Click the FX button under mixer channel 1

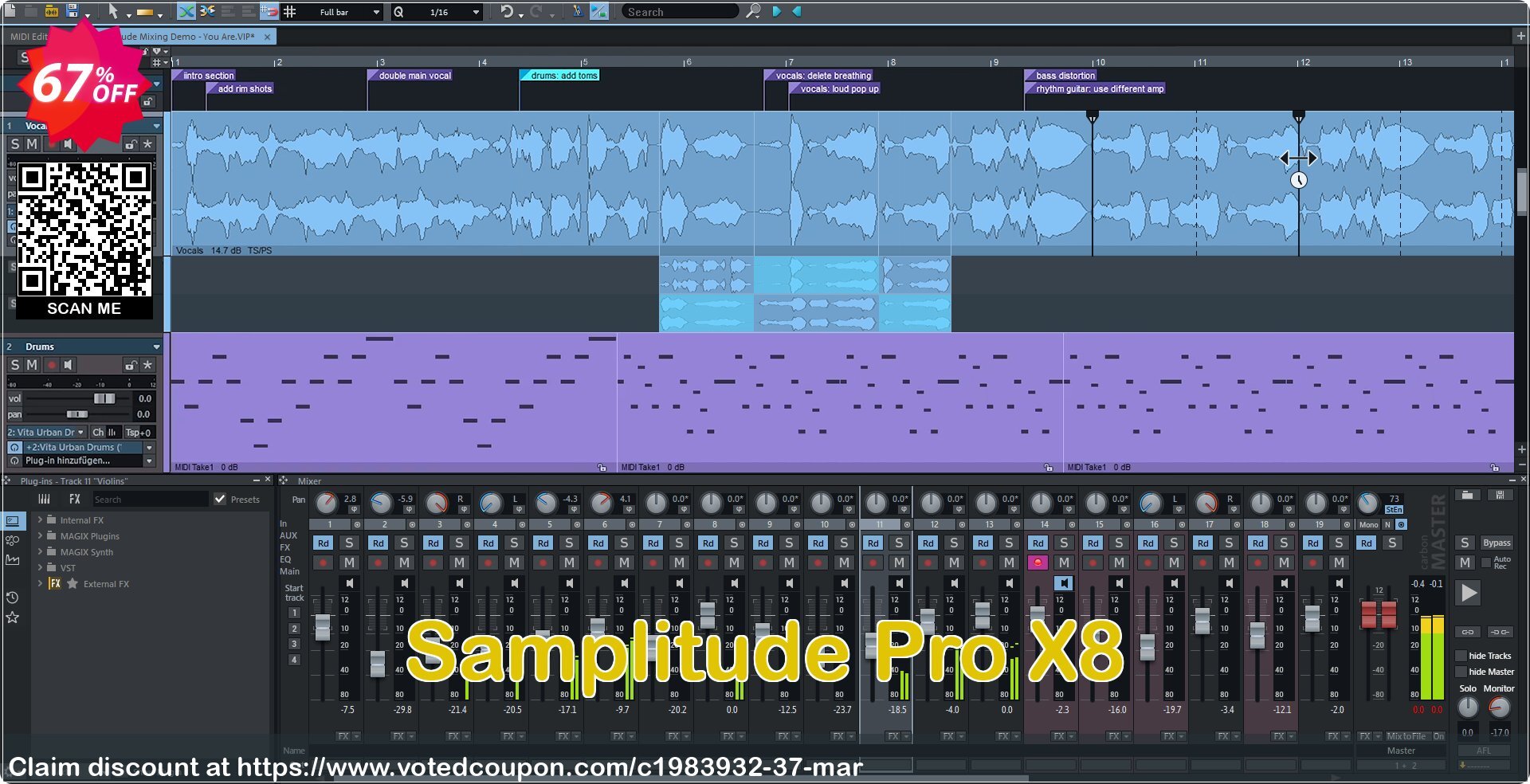[343, 736]
